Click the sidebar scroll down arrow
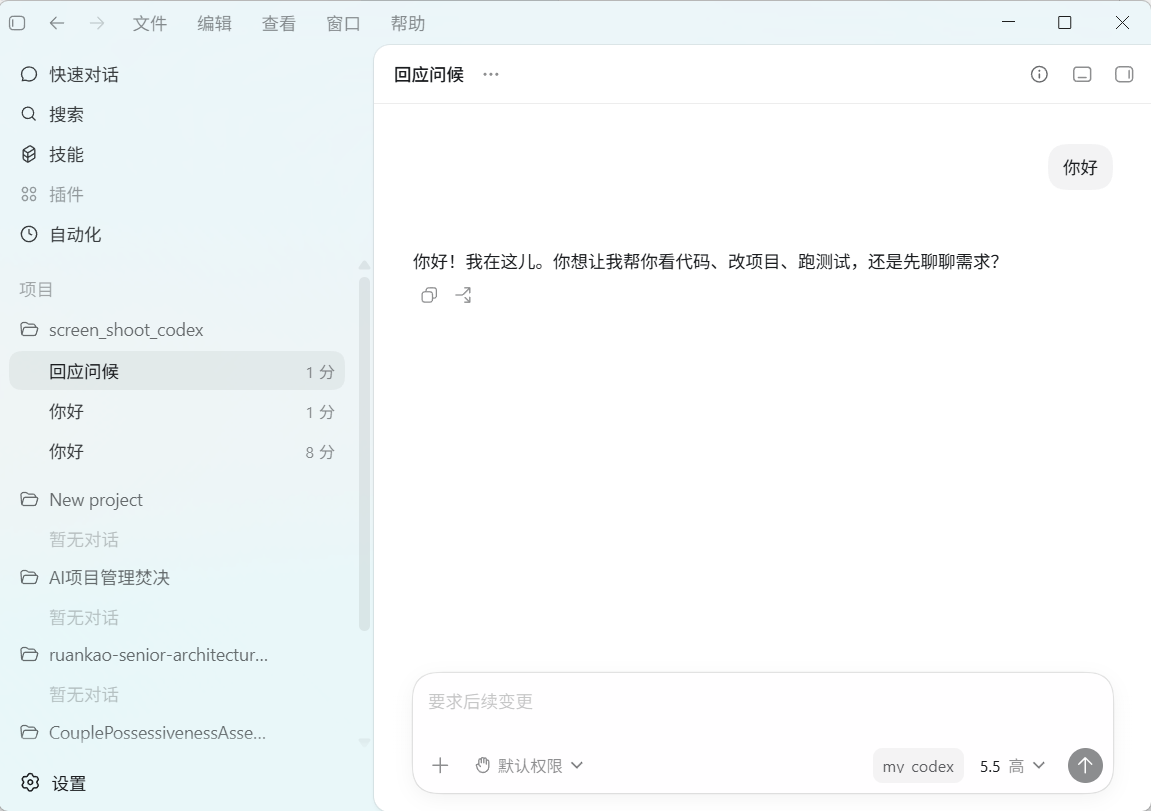Screen dimensions: 1151x811 pyautogui.click(x=364, y=743)
